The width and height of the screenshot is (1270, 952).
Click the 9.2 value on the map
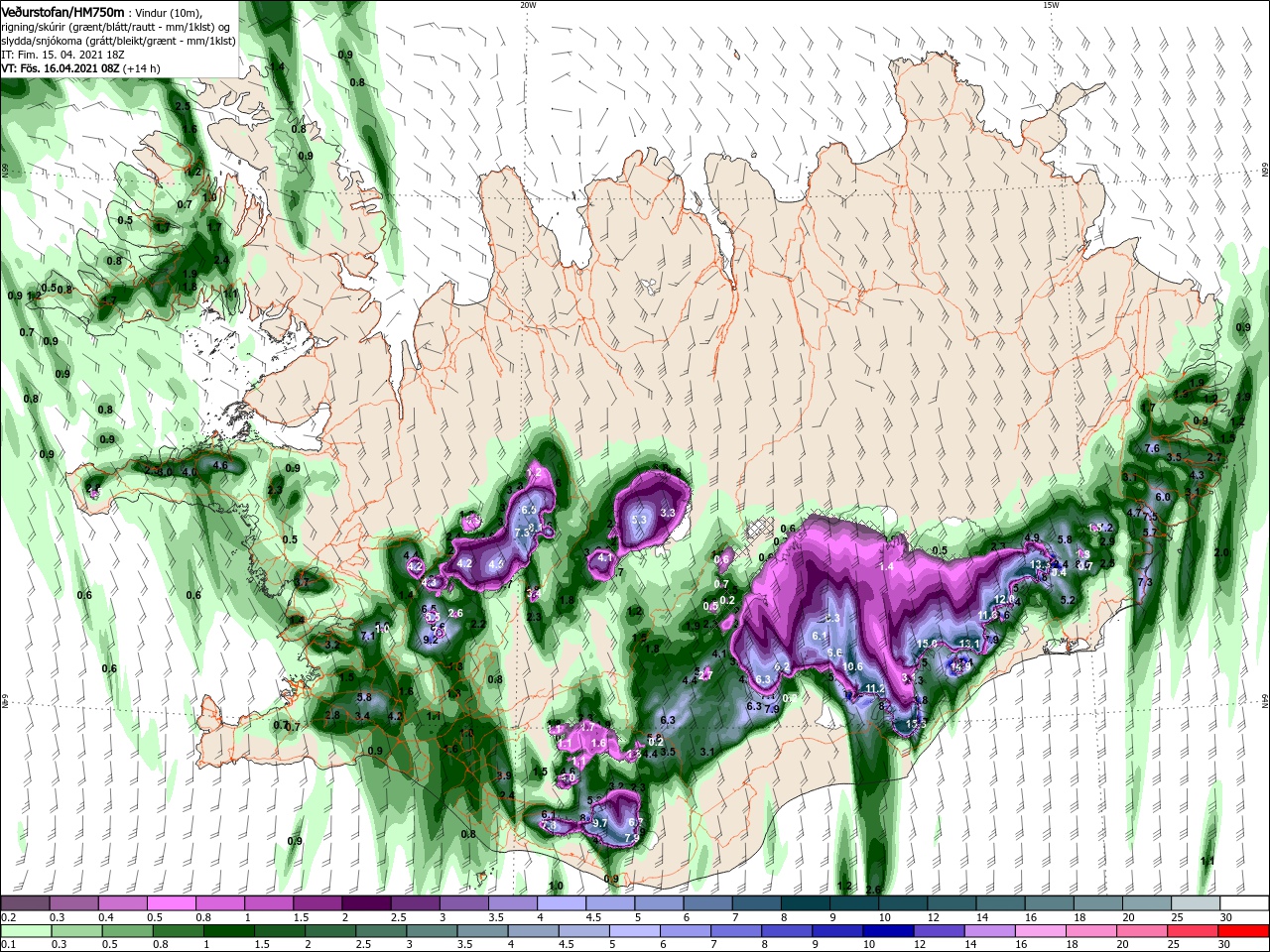[x=431, y=641]
